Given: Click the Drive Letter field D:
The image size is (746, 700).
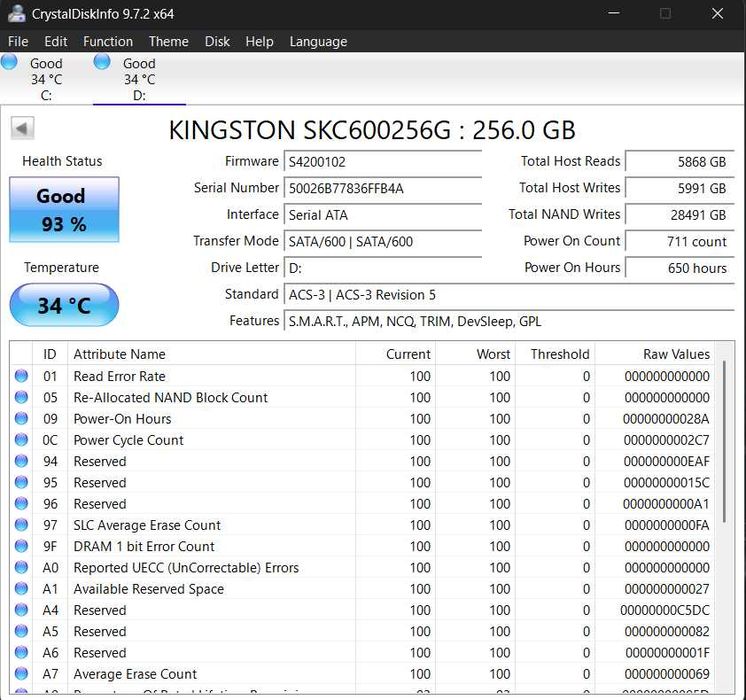Looking at the screenshot, I should click(x=383, y=268).
